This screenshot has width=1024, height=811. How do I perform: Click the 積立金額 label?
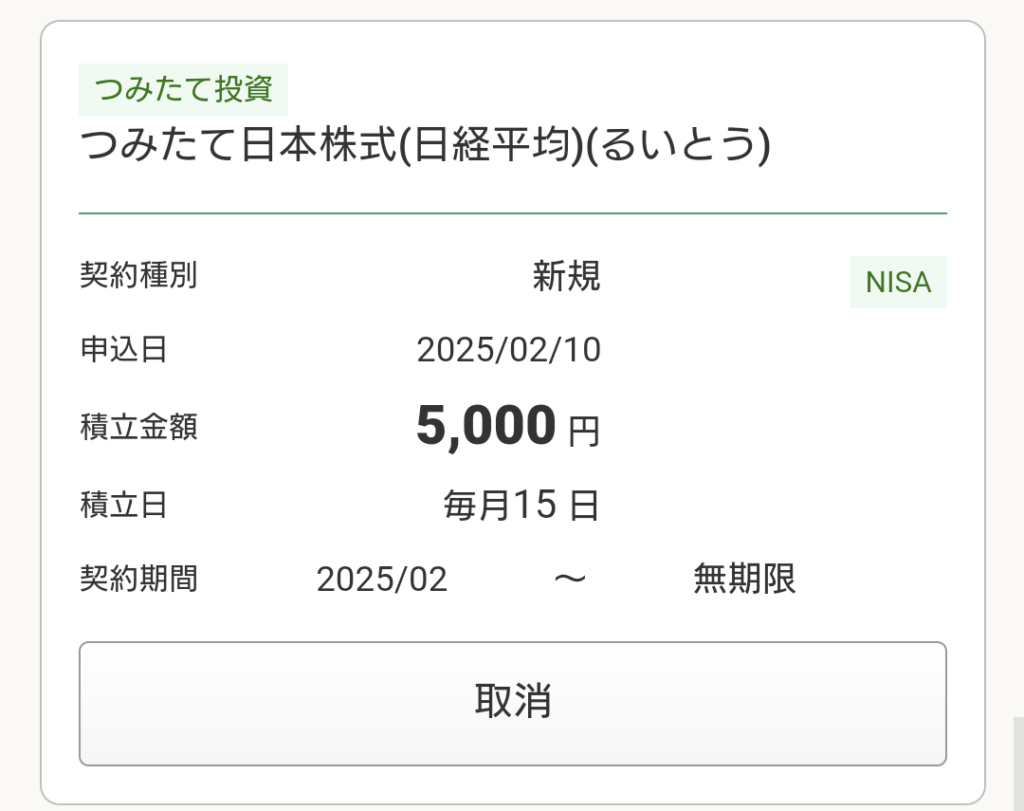pyautogui.click(x=138, y=427)
